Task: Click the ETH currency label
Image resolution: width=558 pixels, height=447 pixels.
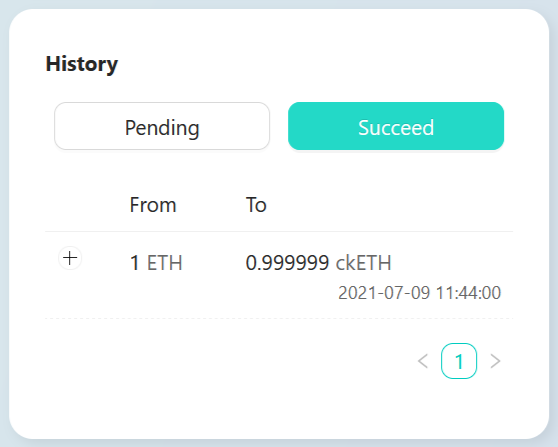Action: tap(165, 263)
